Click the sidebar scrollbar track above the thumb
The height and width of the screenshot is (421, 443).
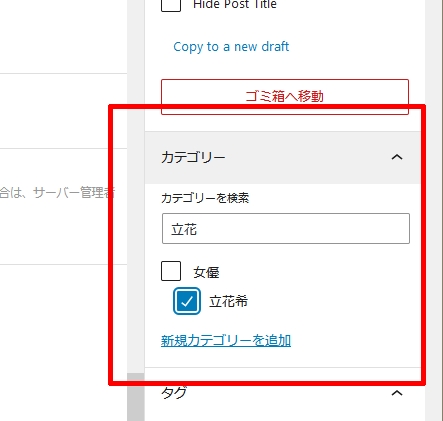(x=136, y=187)
